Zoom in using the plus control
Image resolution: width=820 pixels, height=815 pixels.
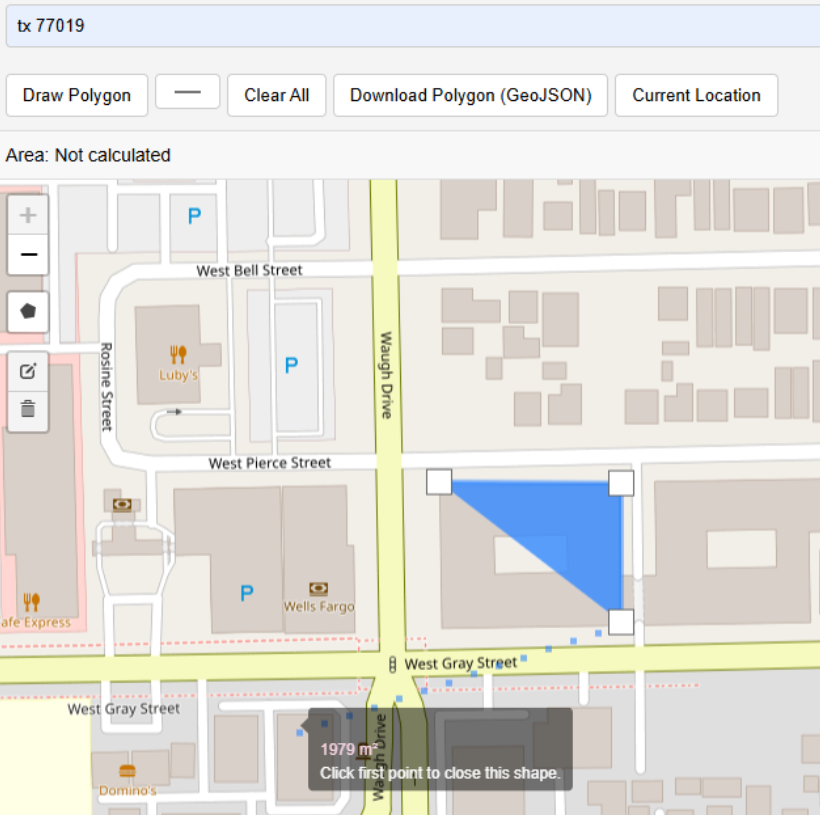(x=27, y=213)
